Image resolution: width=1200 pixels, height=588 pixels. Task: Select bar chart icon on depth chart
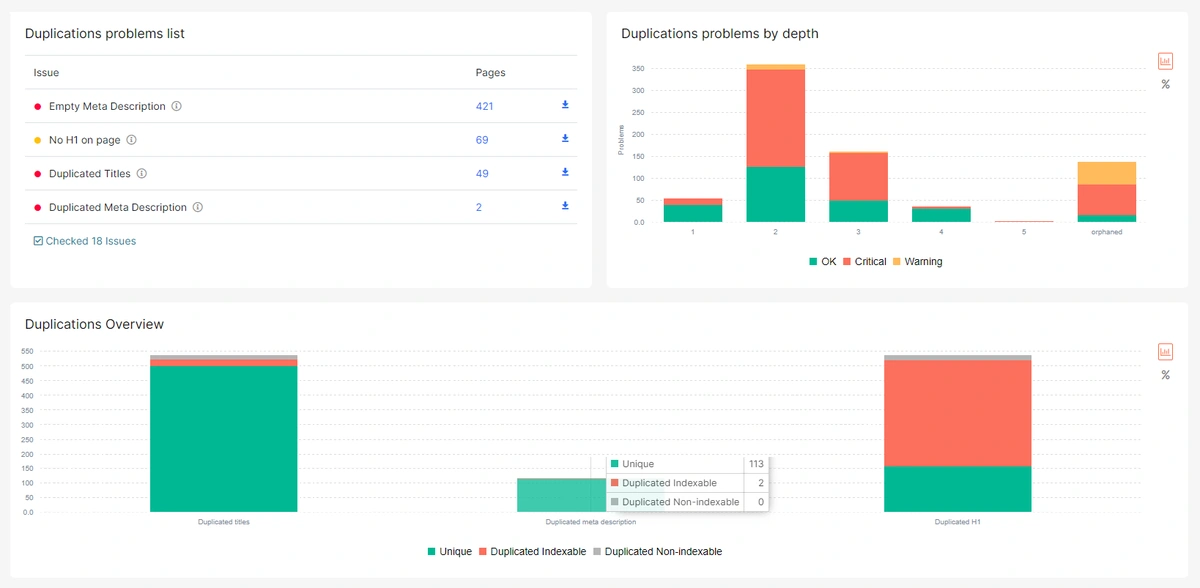[x=1164, y=60]
